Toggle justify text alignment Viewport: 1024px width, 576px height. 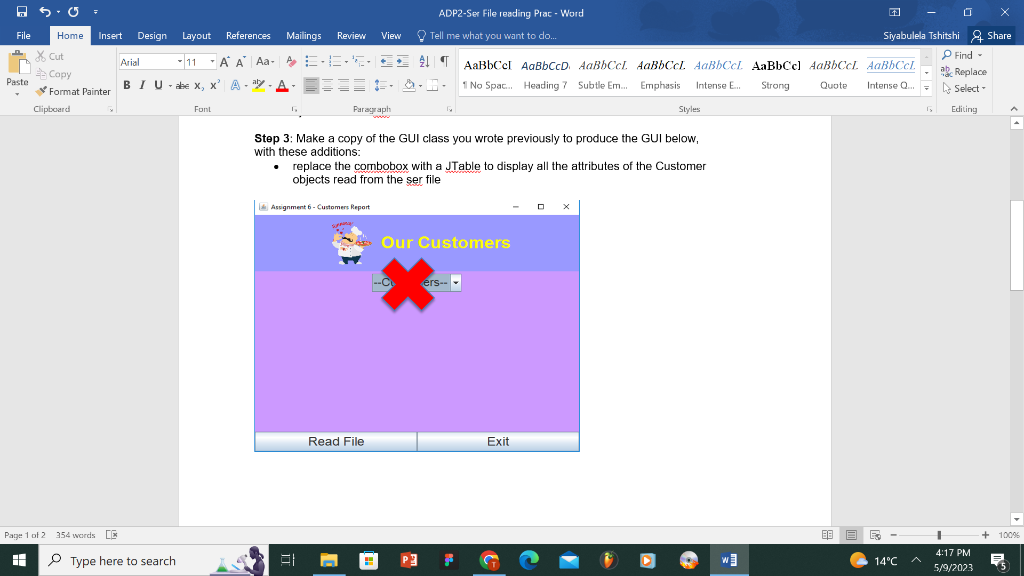tap(359, 86)
